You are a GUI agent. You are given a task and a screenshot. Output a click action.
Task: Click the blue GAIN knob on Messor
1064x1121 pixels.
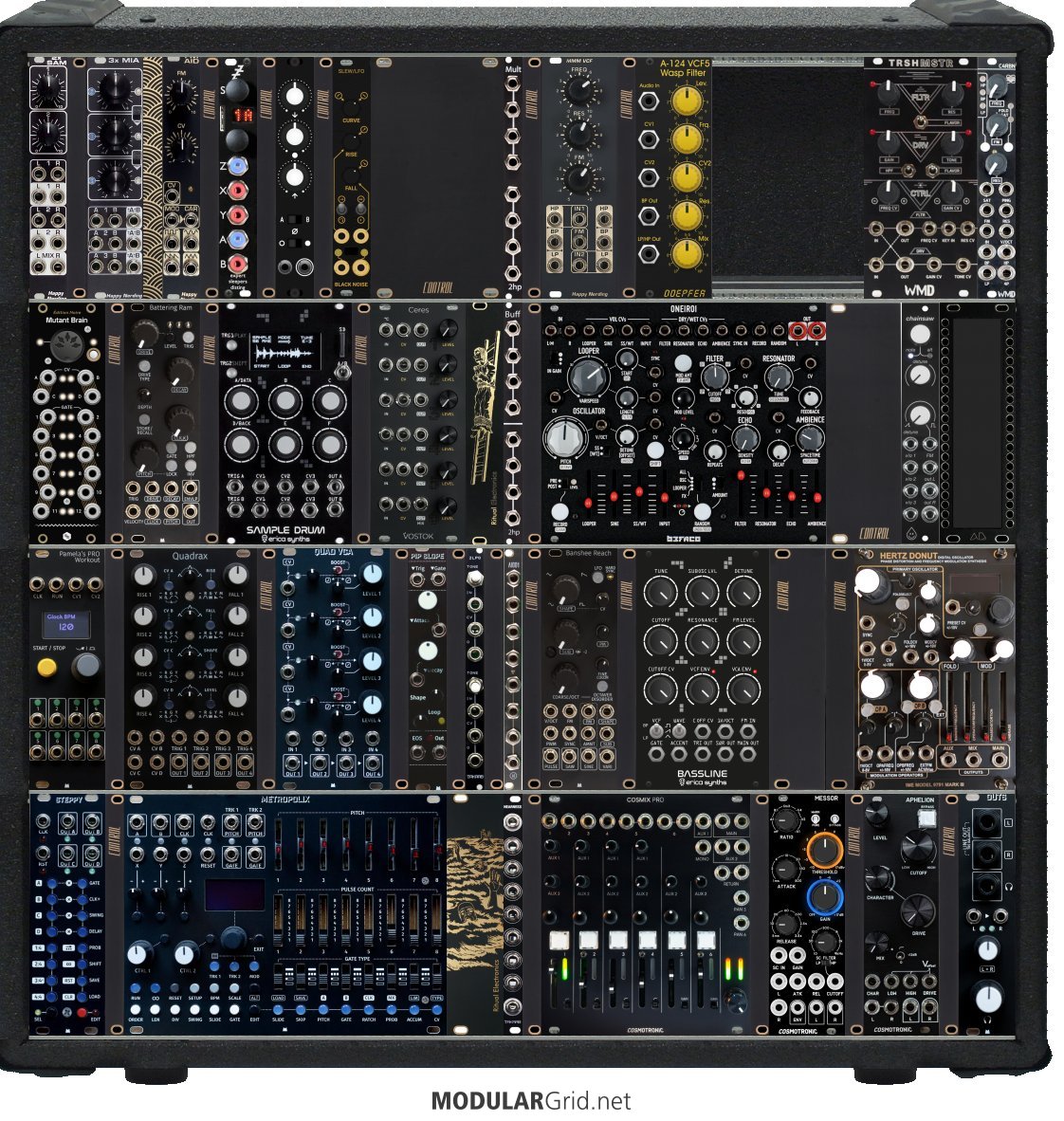(824, 896)
